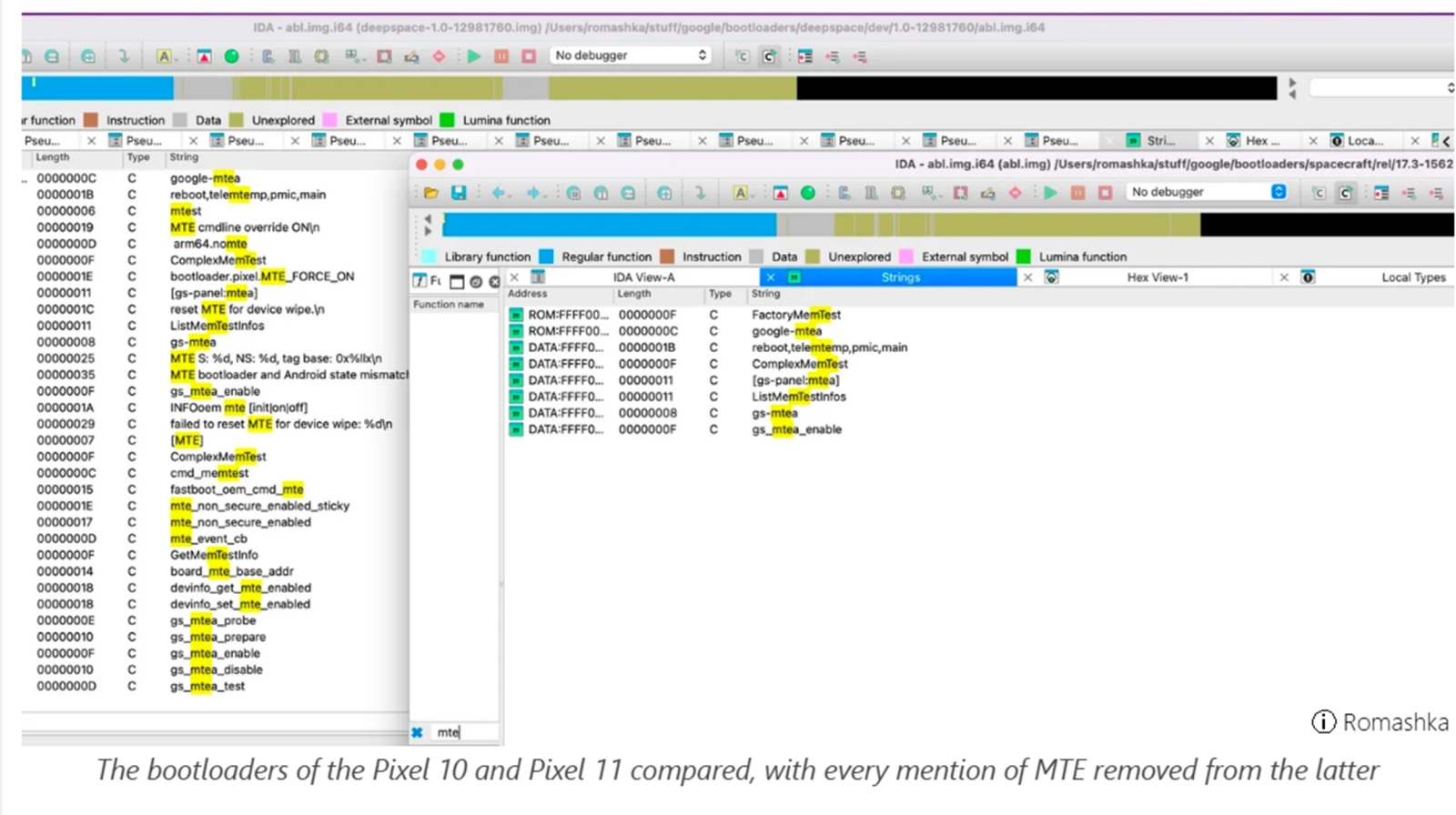The height and width of the screenshot is (815, 1456).
Task: Pause the process in the deepspace window toolbar
Action: pos(501,56)
